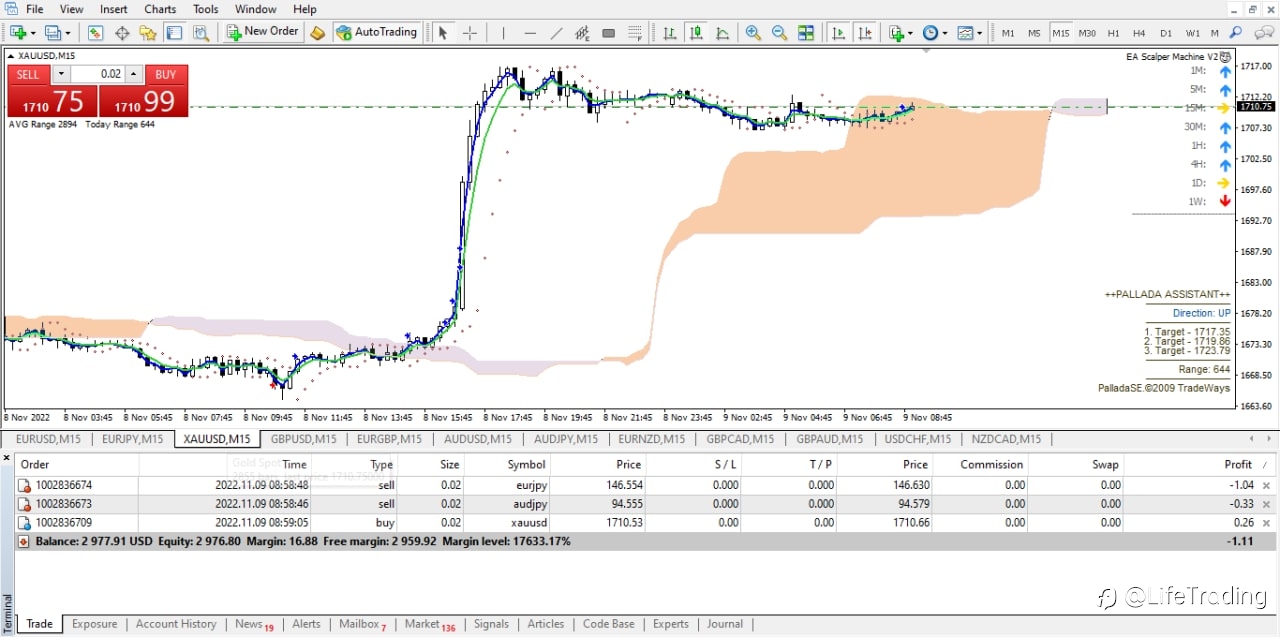The height and width of the screenshot is (637, 1280).
Task: Select the eurjpy sell order row
Action: [x=646, y=485]
